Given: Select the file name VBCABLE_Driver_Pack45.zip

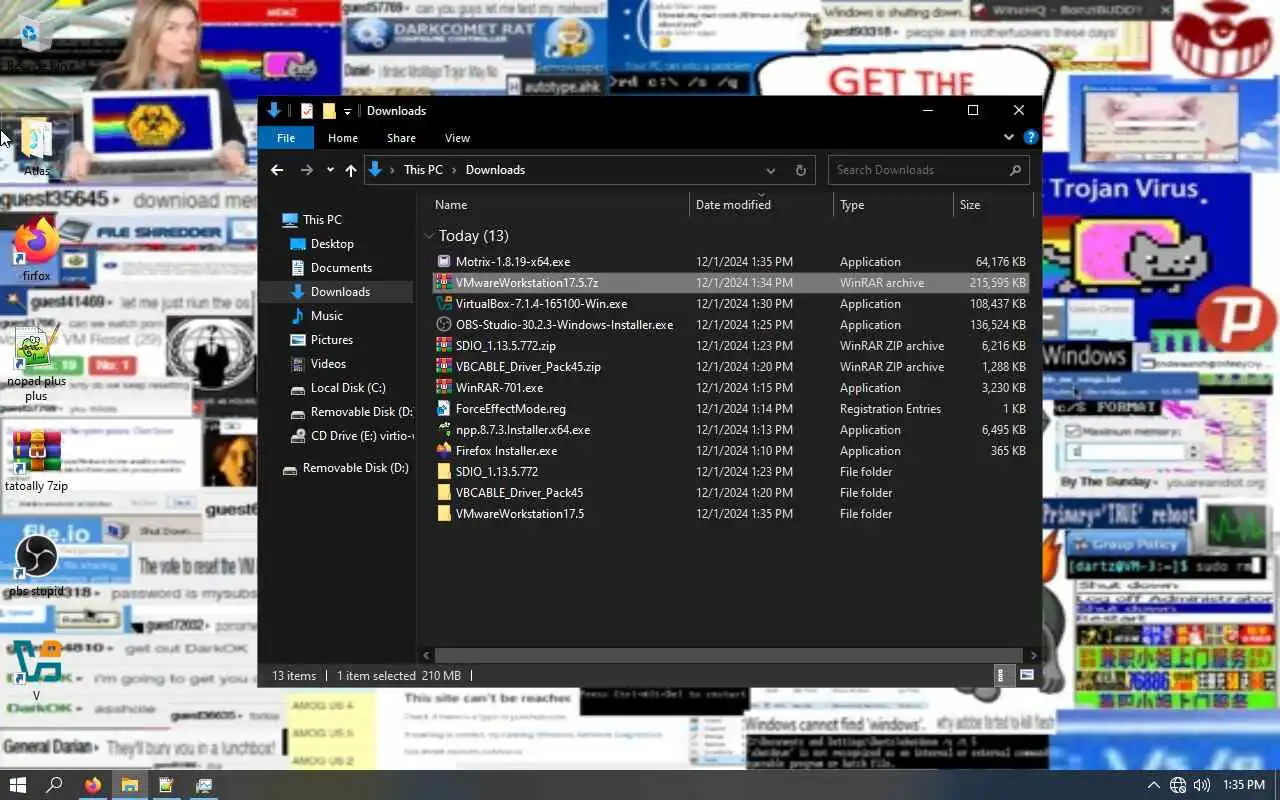Looking at the screenshot, I should click(528, 367).
